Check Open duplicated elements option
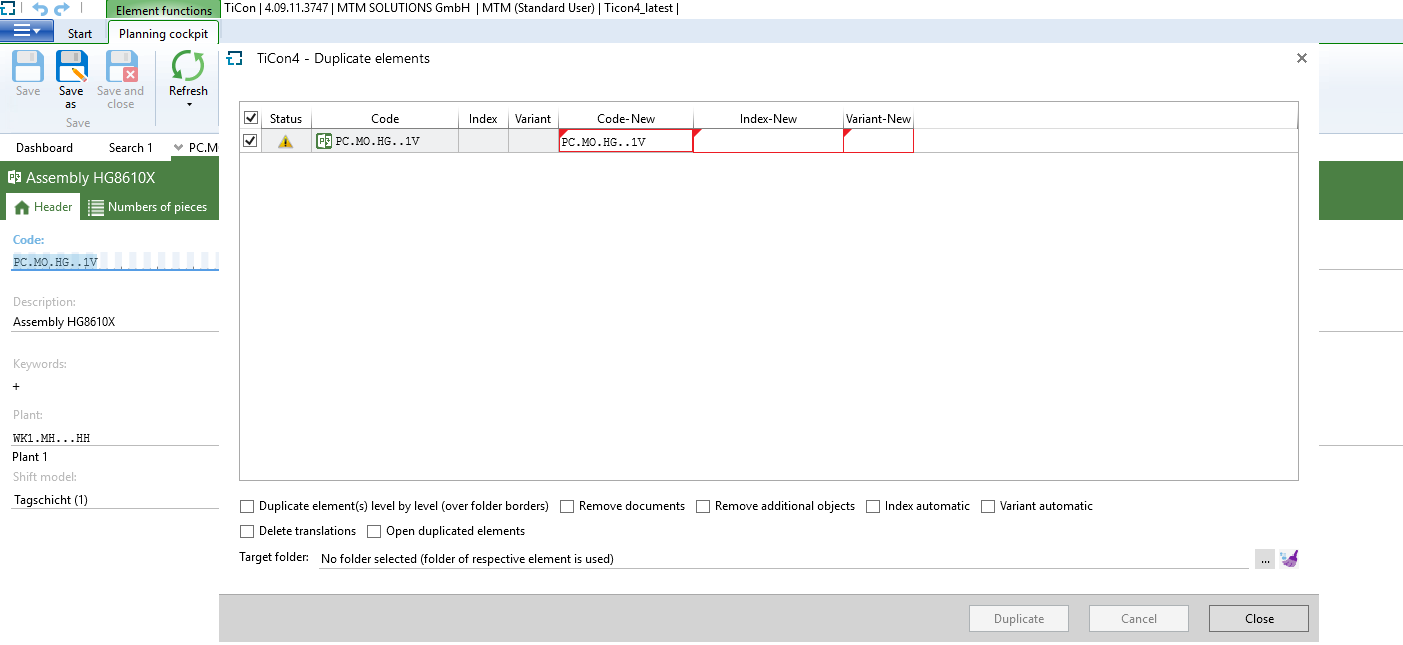Screen dimensions: 1403x645 (x=374, y=532)
